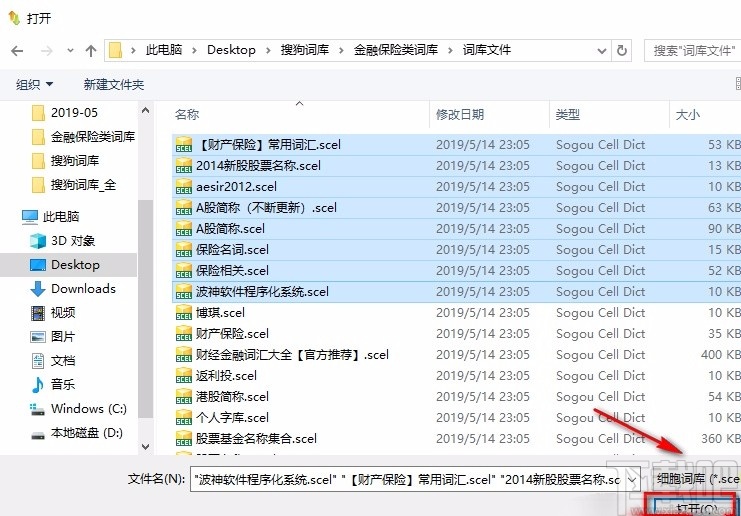Select file 保险名词.scel
The image size is (741, 516).
point(457,249)
